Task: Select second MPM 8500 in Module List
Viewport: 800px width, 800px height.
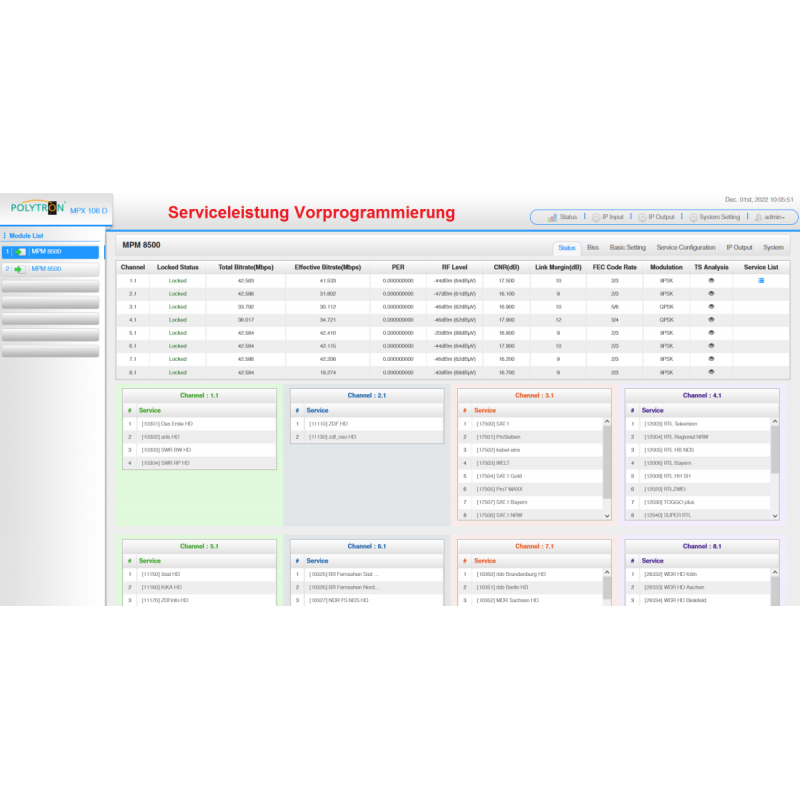Action: click(51, 269)
